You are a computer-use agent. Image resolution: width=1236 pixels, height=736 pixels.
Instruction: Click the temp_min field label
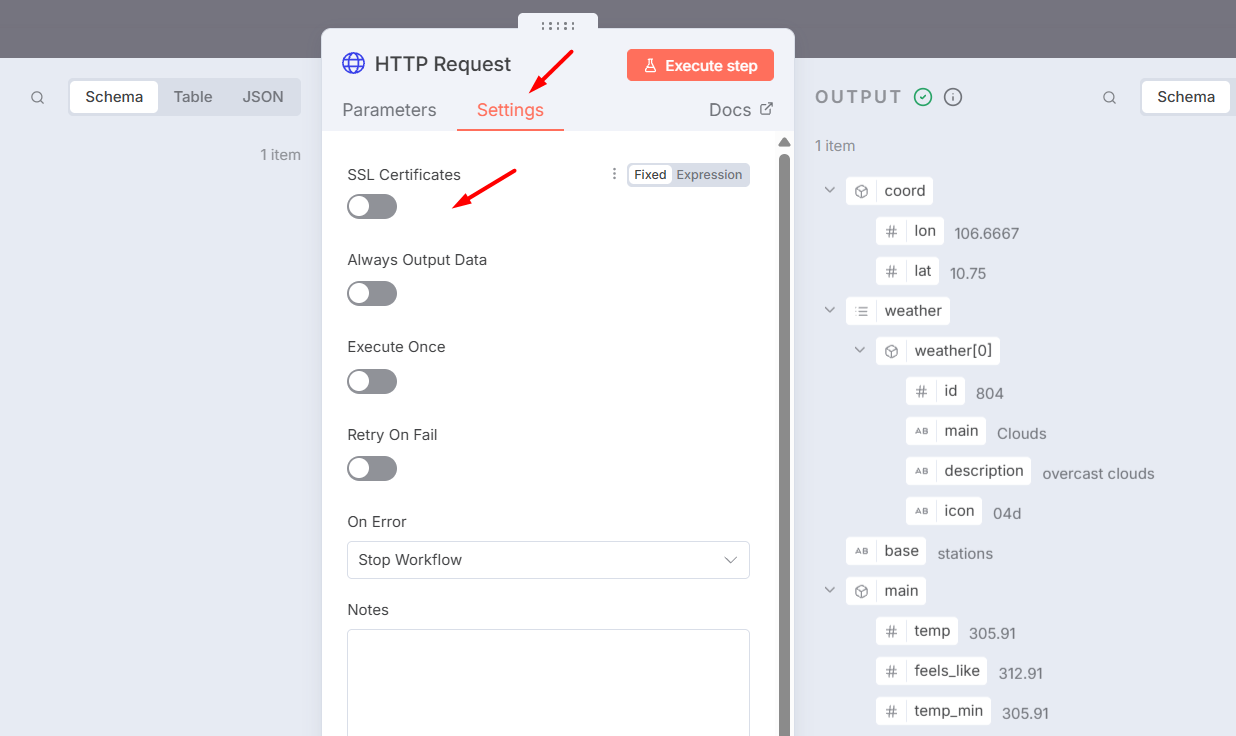pyautogui.click(x=949, y=711)
